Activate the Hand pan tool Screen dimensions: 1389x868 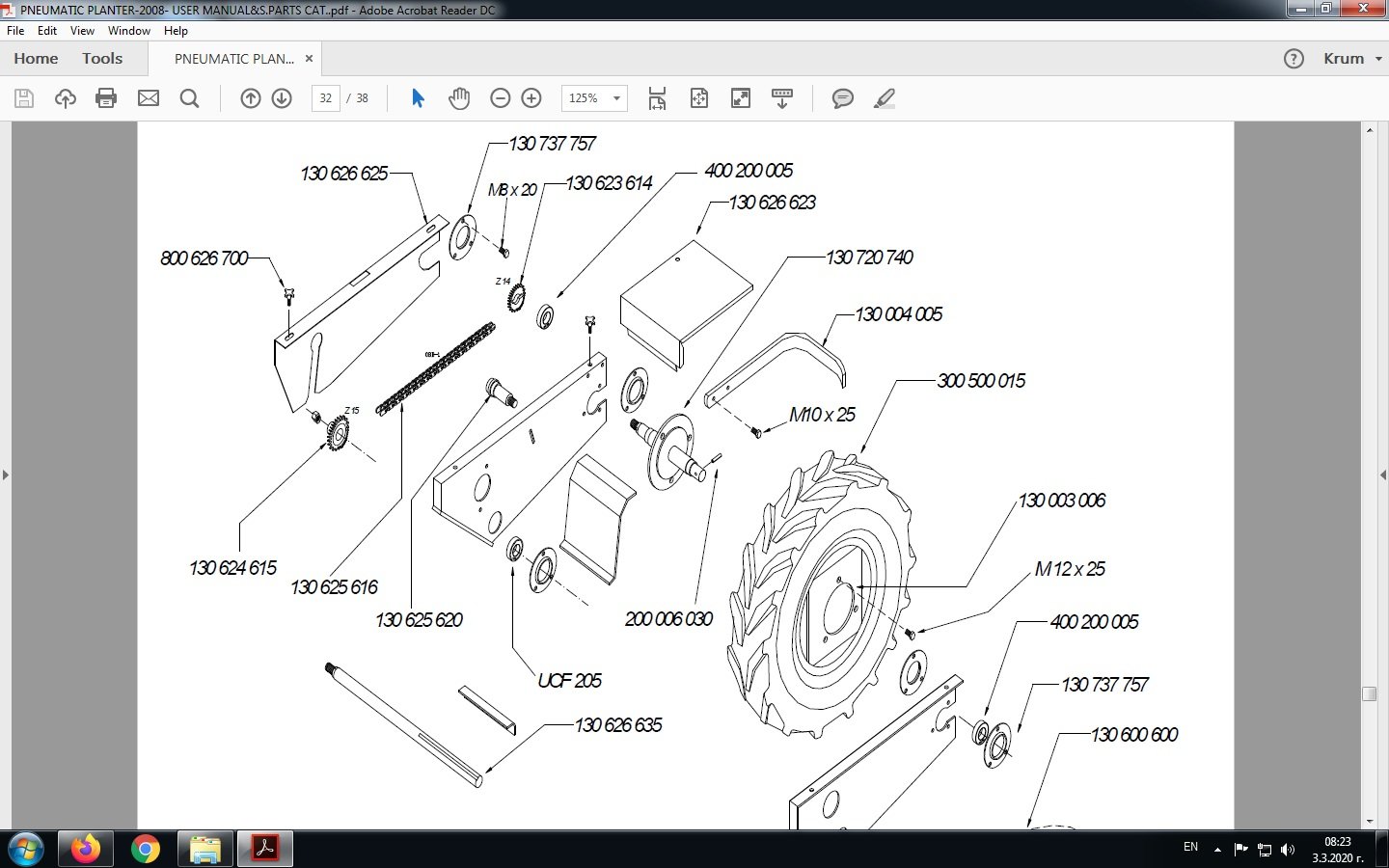pos(459,98)
